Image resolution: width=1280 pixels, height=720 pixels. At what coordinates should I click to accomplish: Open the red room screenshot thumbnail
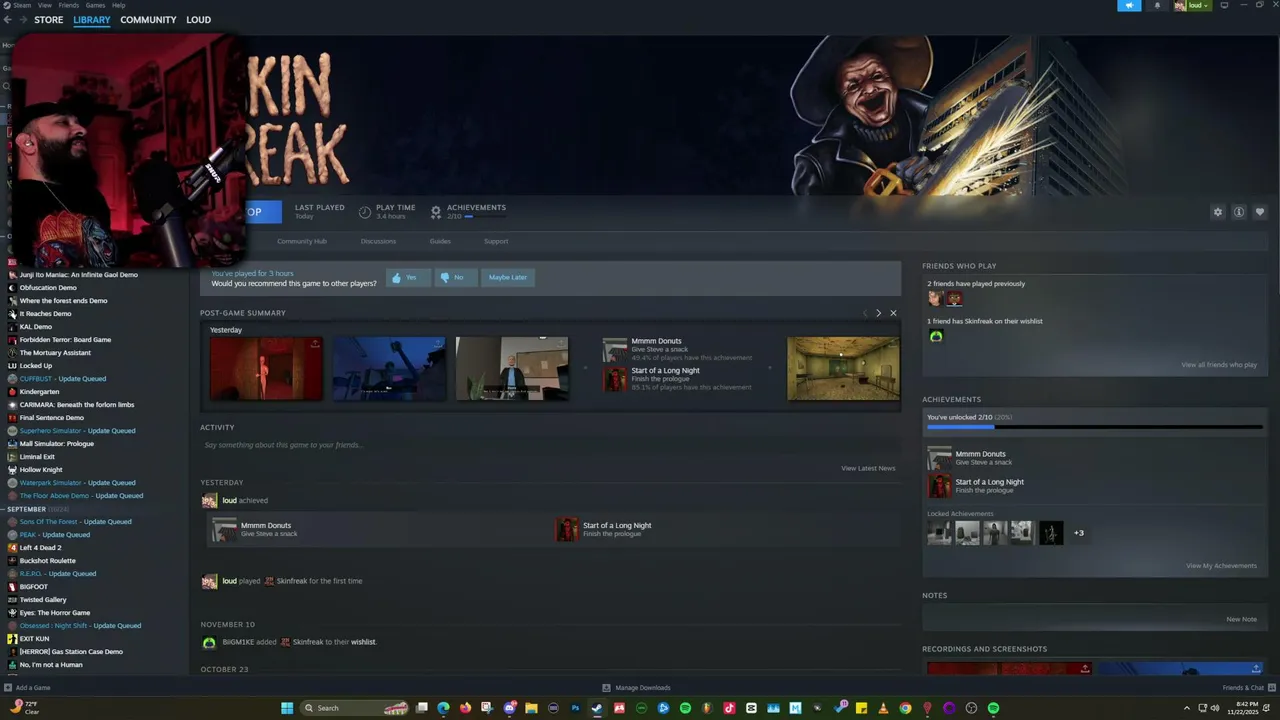click(x=266, y=368)
